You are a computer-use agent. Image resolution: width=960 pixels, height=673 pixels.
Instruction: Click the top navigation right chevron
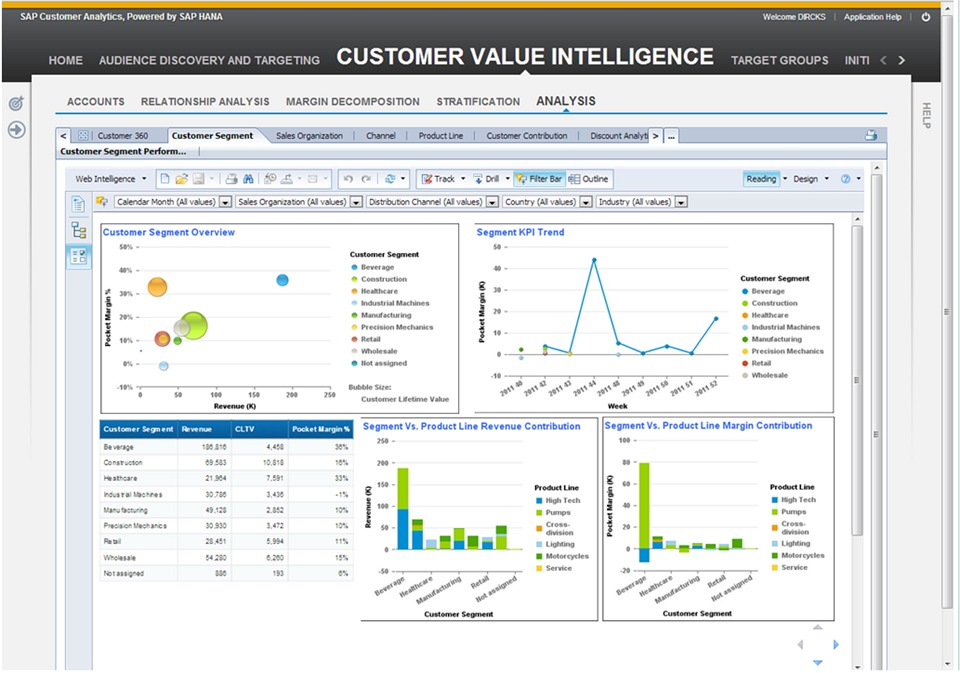(x=901, y=60)
